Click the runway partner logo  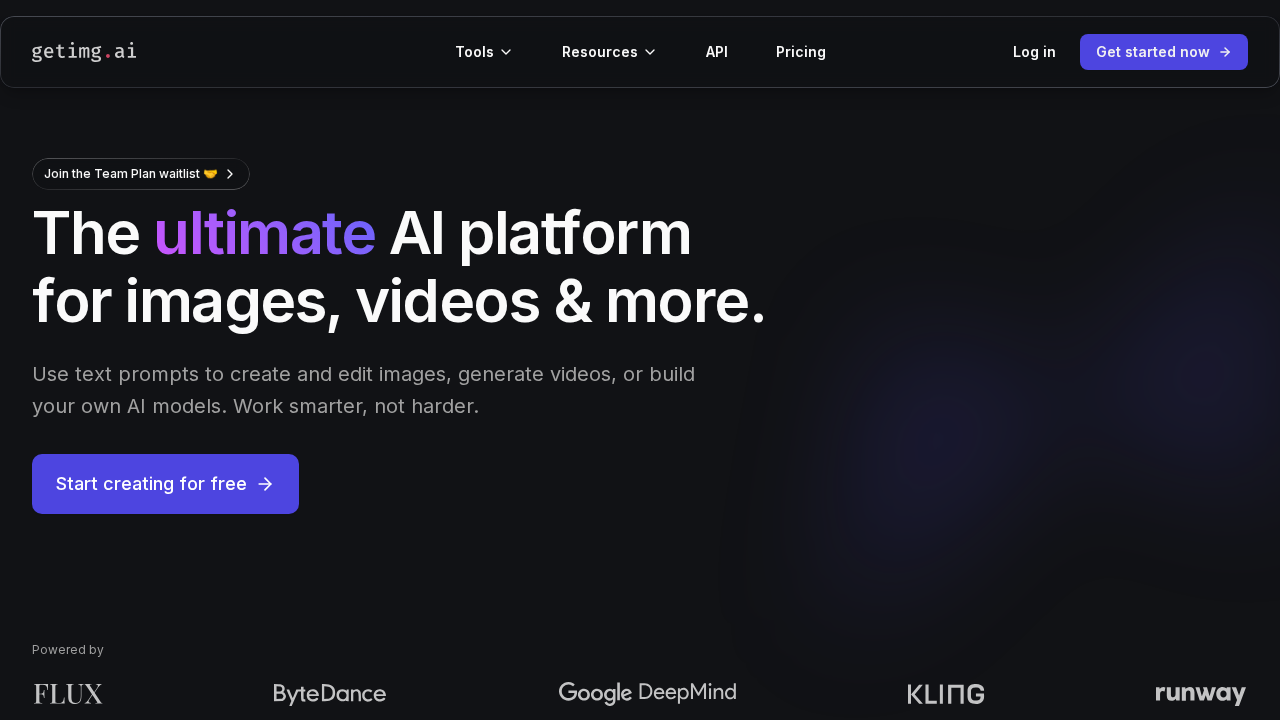[x=1201, y=693]
